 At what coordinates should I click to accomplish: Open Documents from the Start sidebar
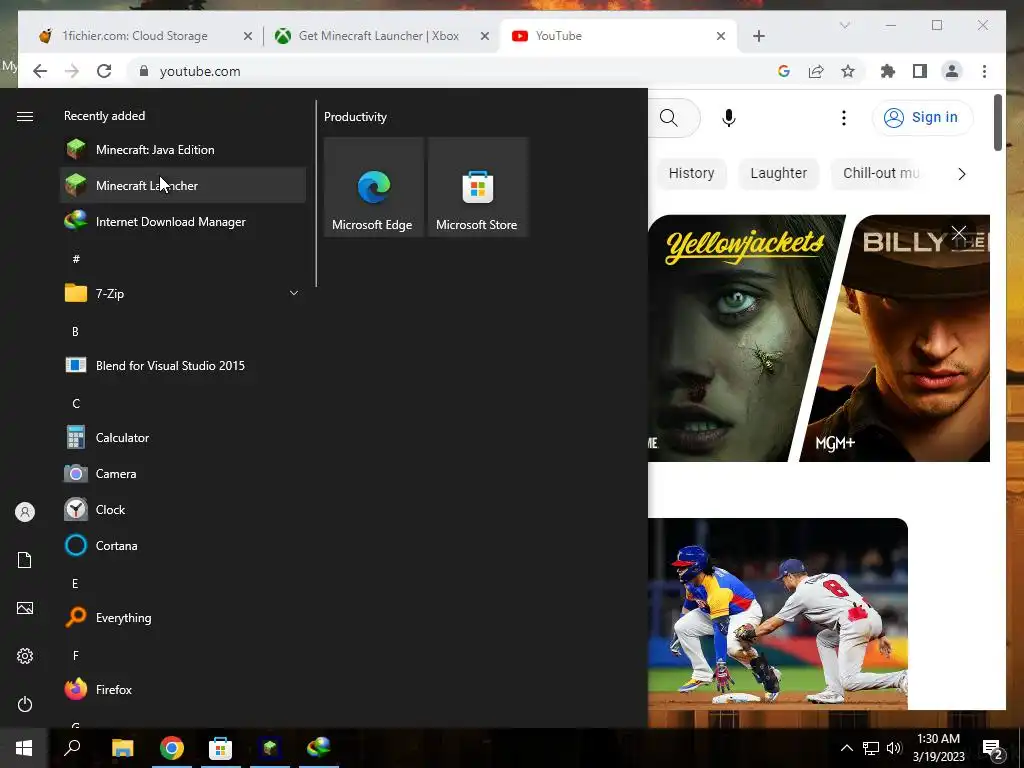(25, 560)
